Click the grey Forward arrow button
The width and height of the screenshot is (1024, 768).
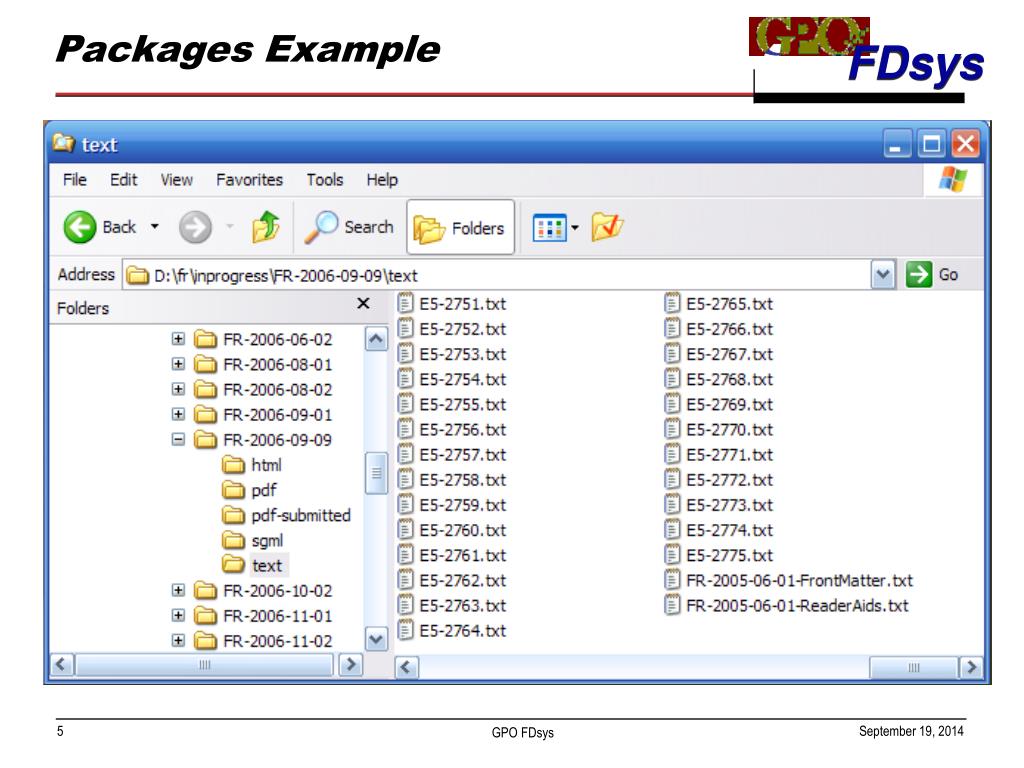tap(195, 227)
